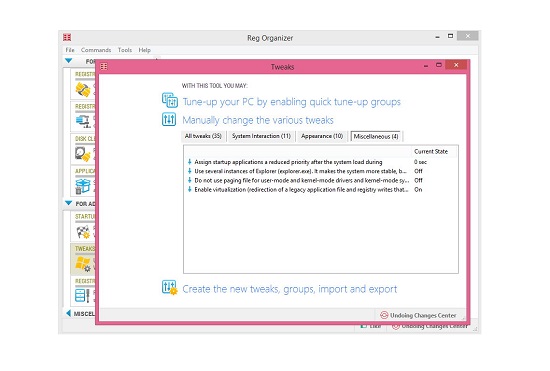Viewport: 550px width, 371px height.
Task: Select the Startup applications flag icon
Action: coord(83,232)
